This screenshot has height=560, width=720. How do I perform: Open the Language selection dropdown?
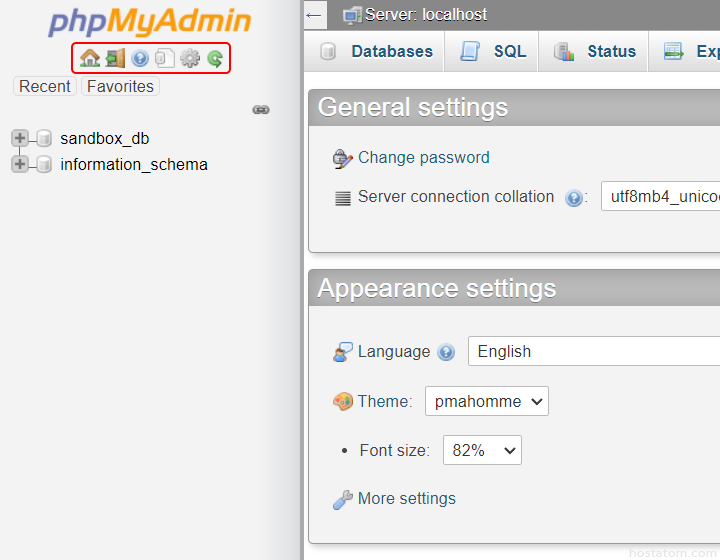click(x=594, y=352)
